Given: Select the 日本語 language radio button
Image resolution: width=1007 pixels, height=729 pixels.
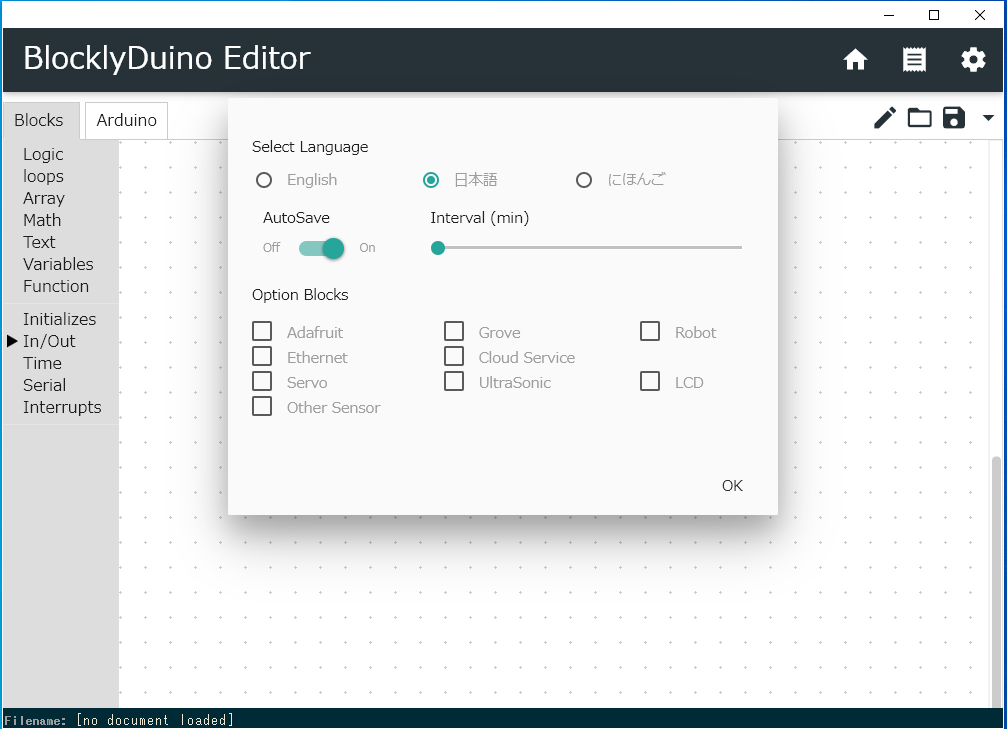Looking at the screenshot, I should click(431, 180).
